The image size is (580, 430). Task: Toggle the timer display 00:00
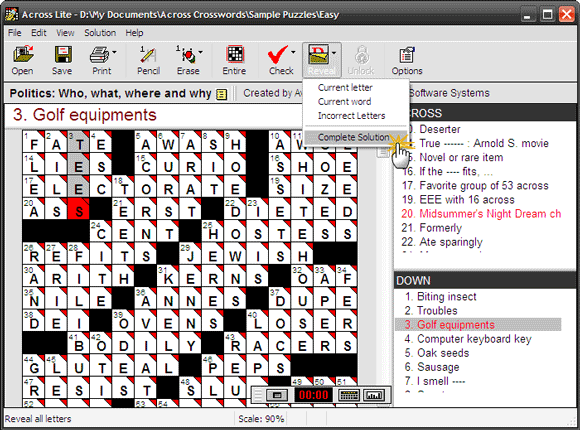313,395
